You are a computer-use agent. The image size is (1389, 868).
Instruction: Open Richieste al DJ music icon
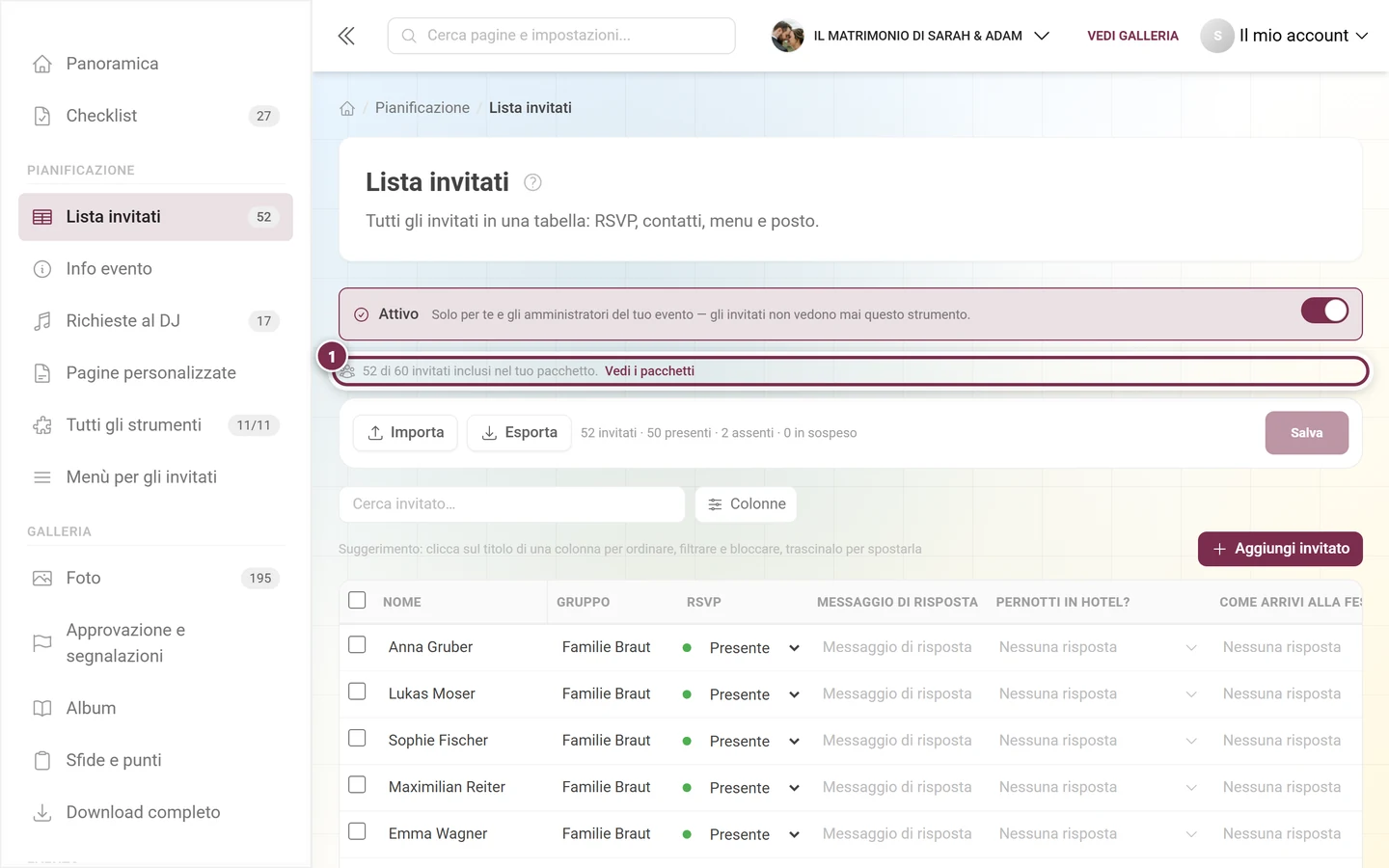click(42, 321)
